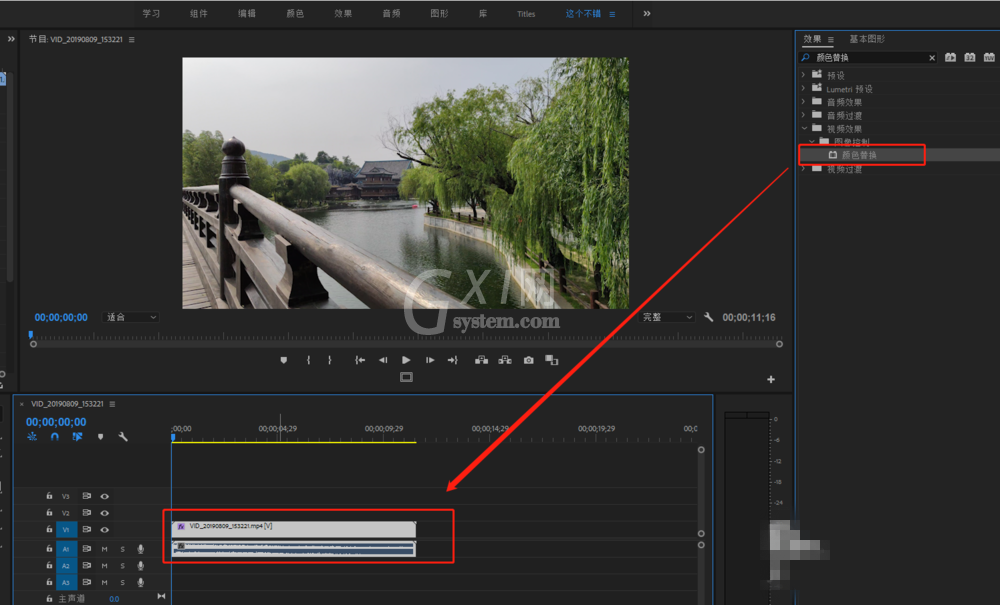This screenshot has width=1000, height=605.
Task: Solo the A3 audio track
Action: [122, 582]
